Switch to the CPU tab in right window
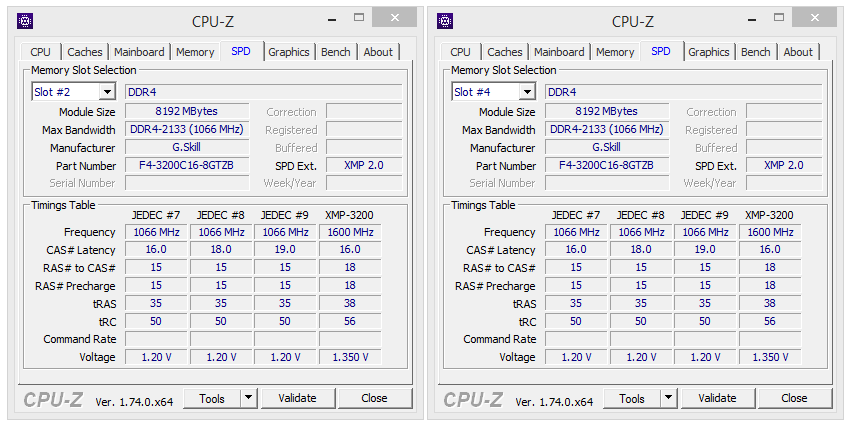The image size is (849, 423). 460,52
